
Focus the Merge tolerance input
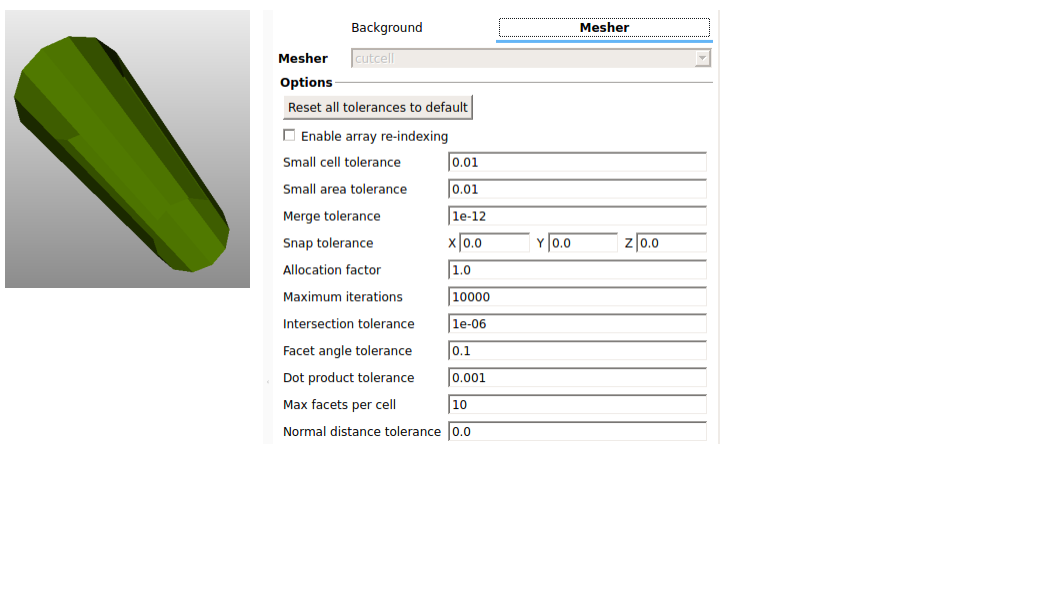point(577,216)
